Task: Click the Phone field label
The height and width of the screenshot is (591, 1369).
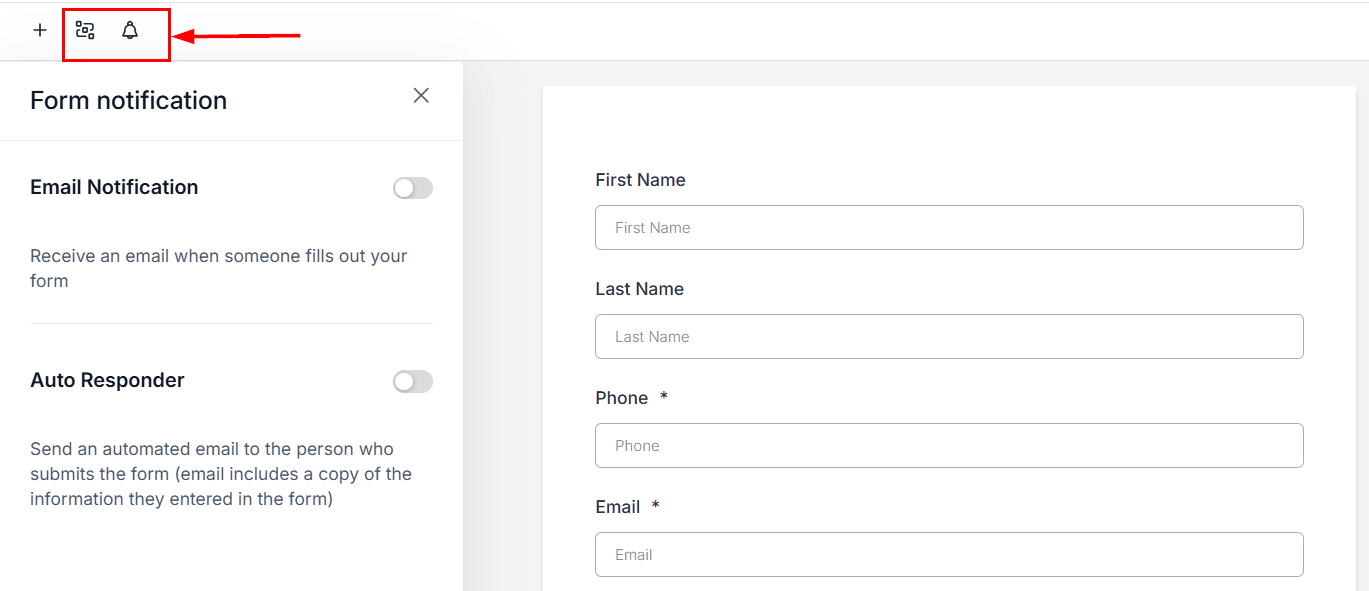Action: [x=621, y=398]
